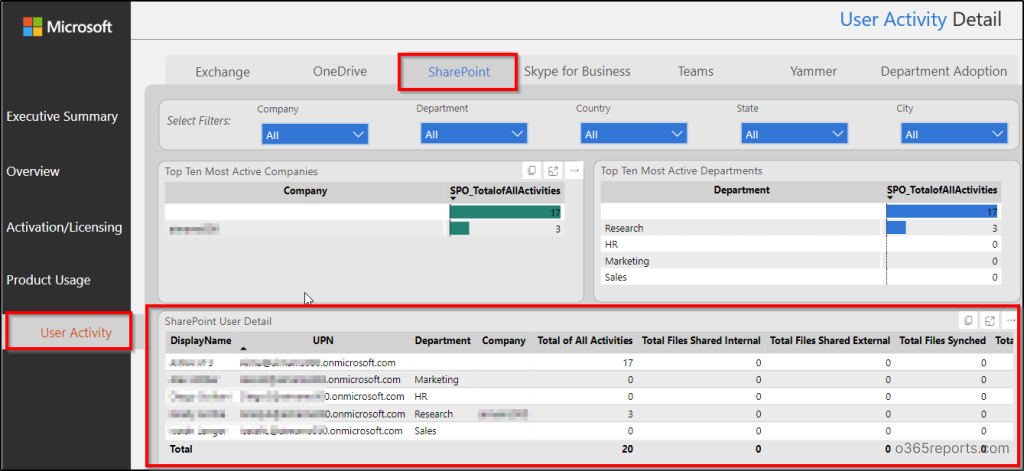Open the Department Adoption tab
This screenshot has width=1024, height=471.
coord(944,71)
